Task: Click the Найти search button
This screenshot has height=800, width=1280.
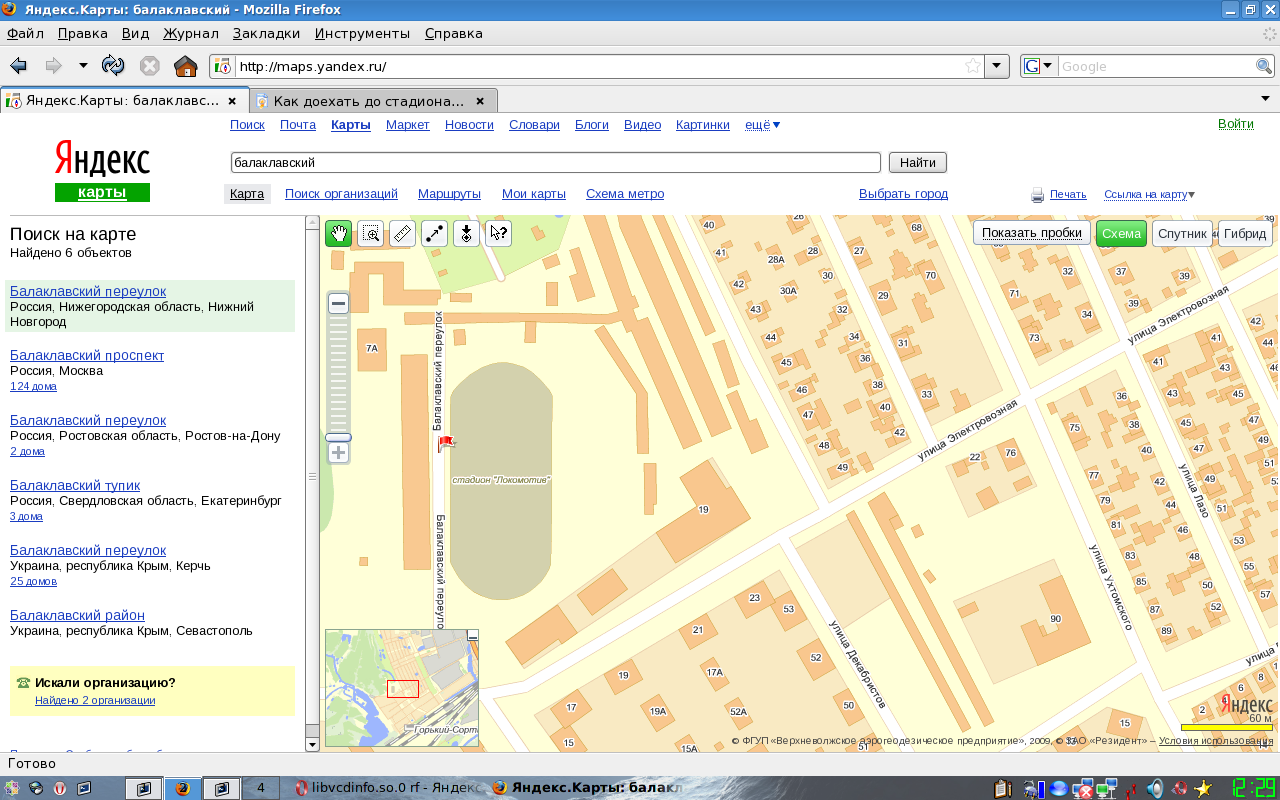Action: point(918,162)
